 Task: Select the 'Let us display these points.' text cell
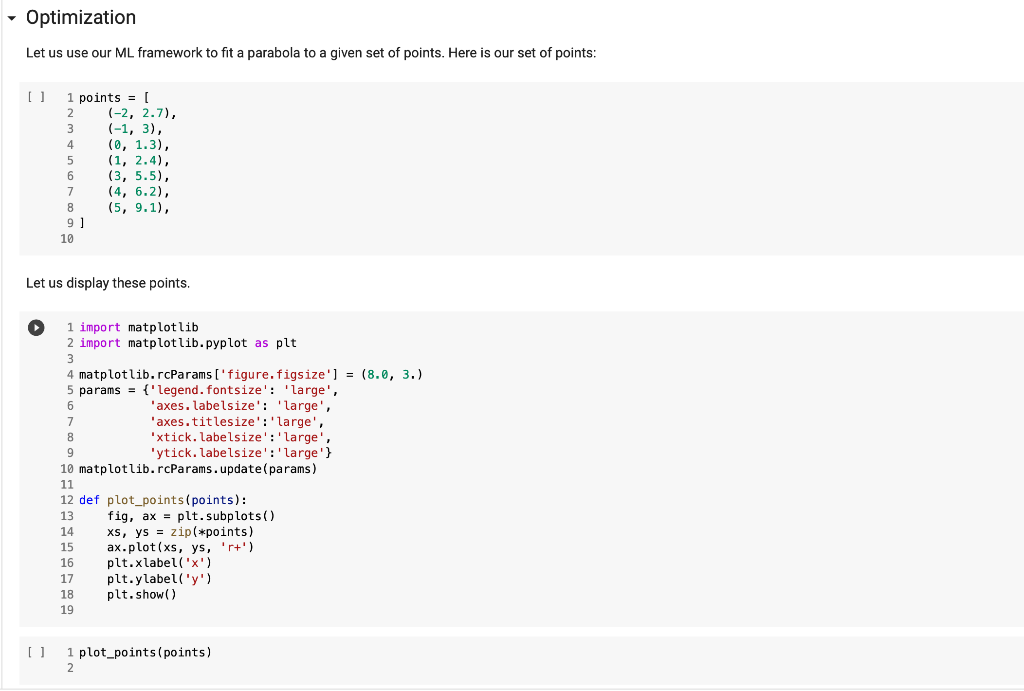pos(108,283)
